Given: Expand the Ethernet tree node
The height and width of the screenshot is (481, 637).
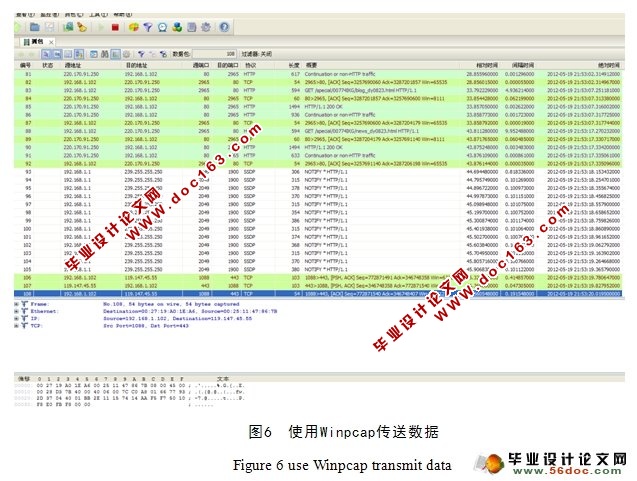Looking at the screenshot, I should (x=17, y=311).
